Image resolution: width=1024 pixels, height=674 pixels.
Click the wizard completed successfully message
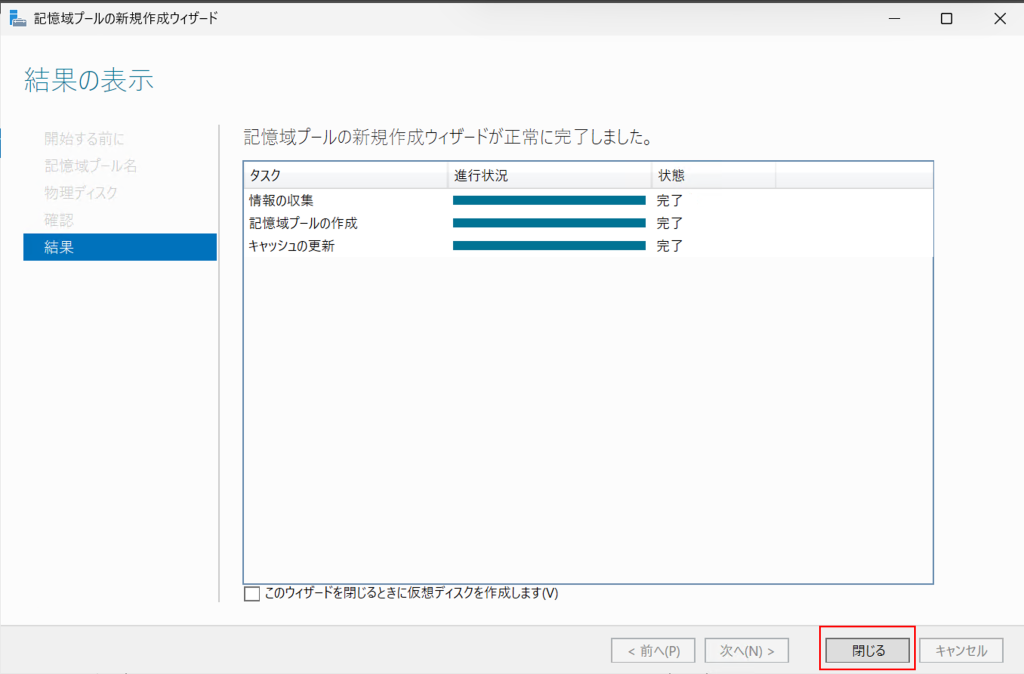coord(448,138)
